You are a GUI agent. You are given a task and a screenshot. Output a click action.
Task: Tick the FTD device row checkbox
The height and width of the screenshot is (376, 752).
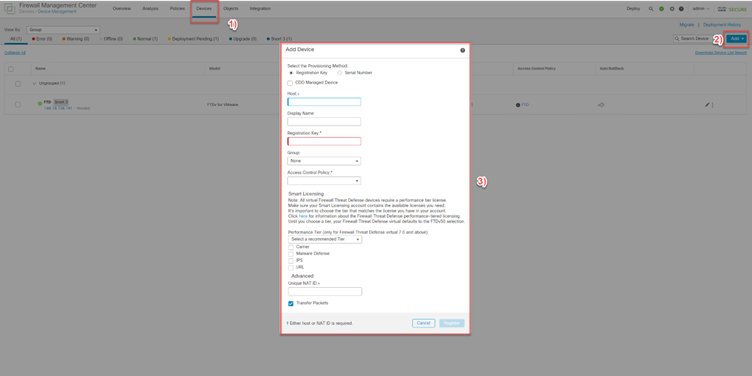(18, 105)
